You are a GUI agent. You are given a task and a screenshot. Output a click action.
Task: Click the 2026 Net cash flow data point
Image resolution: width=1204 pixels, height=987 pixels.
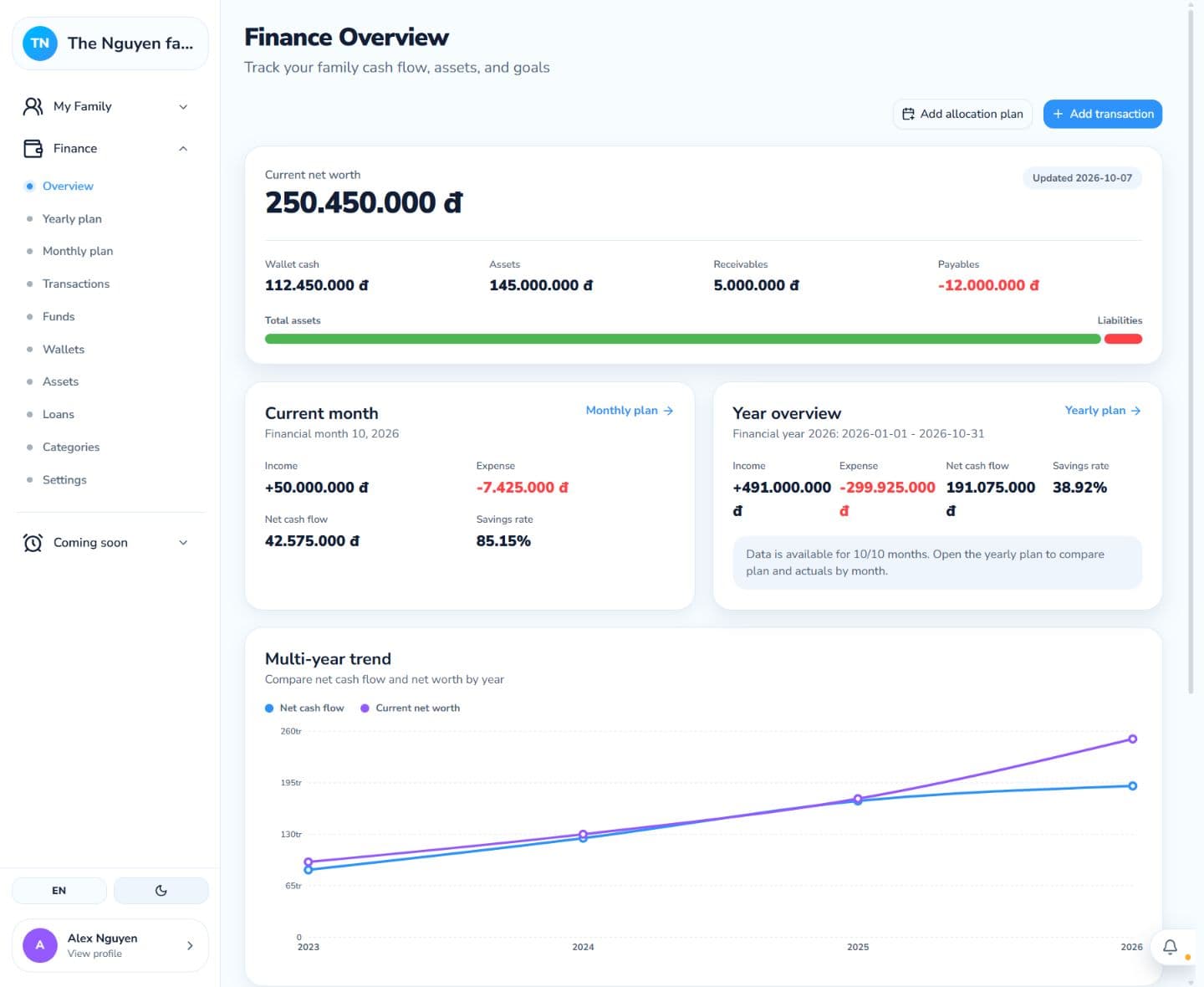tap(1133, 786)
